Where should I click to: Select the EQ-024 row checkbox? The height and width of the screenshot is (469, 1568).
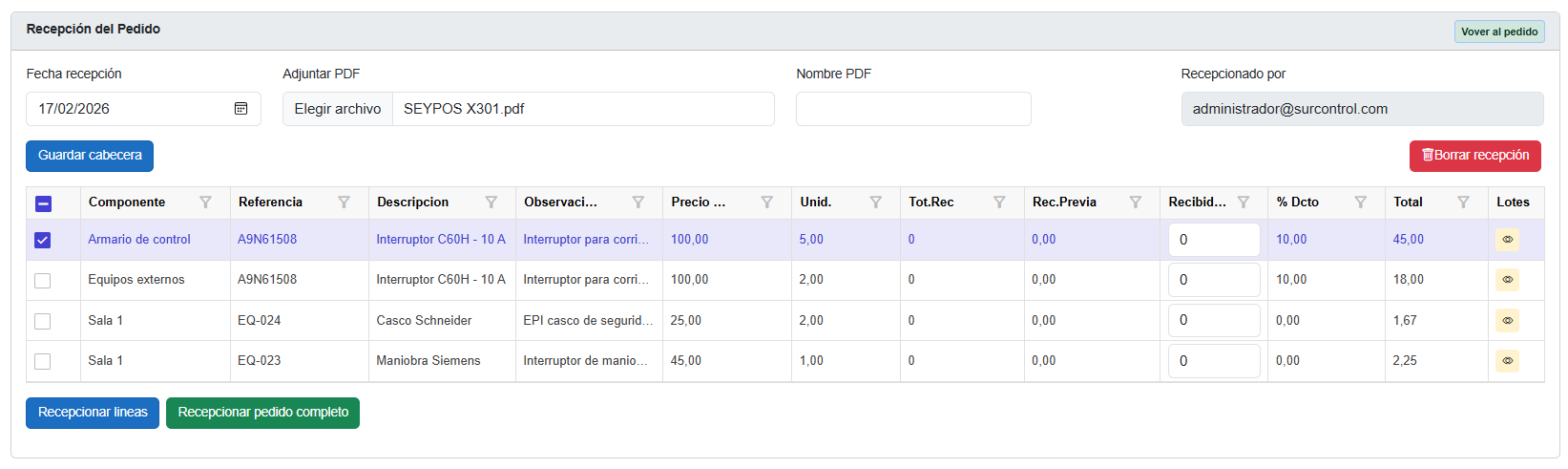pyautogui.click(x=43, y=321)
